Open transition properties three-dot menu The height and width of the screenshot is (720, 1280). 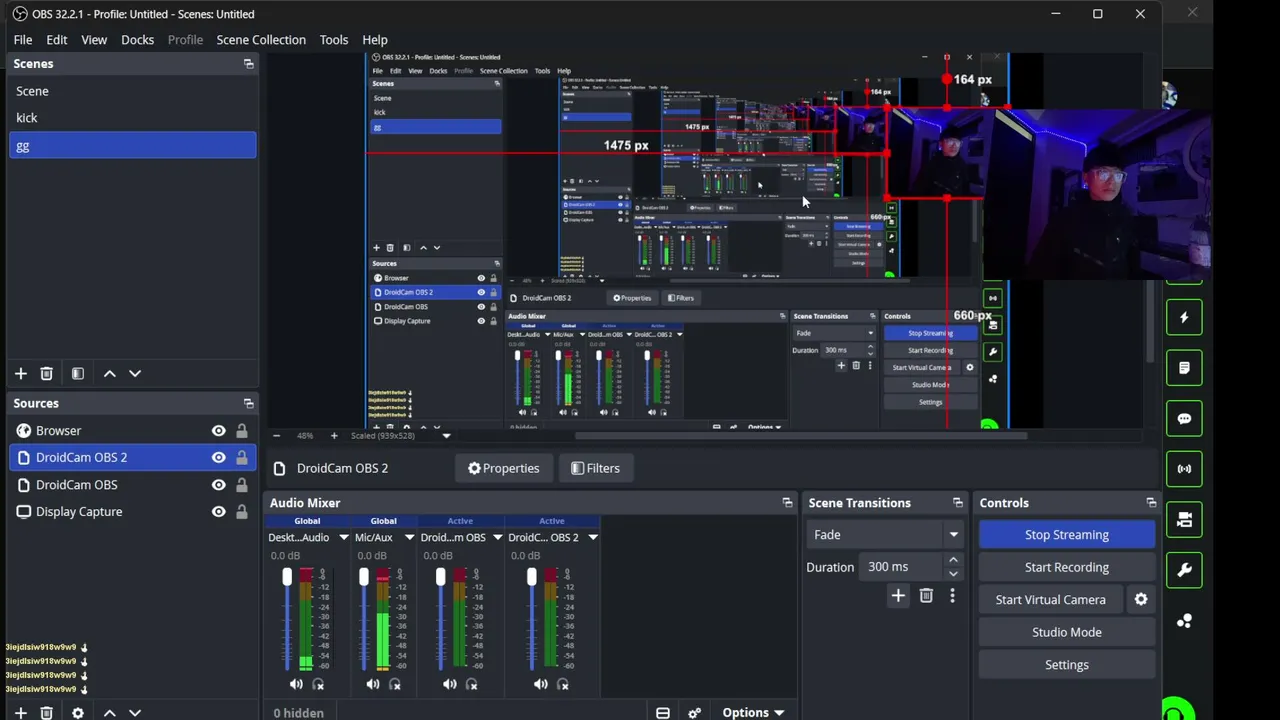(x=952, y=596)
